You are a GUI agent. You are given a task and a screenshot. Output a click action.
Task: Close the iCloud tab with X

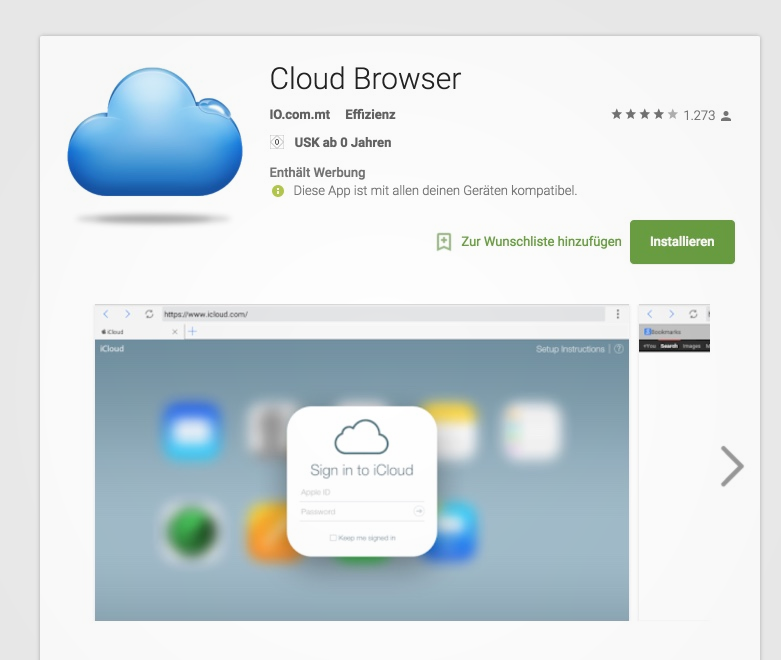pyautogui.click(x=175, y=332)
